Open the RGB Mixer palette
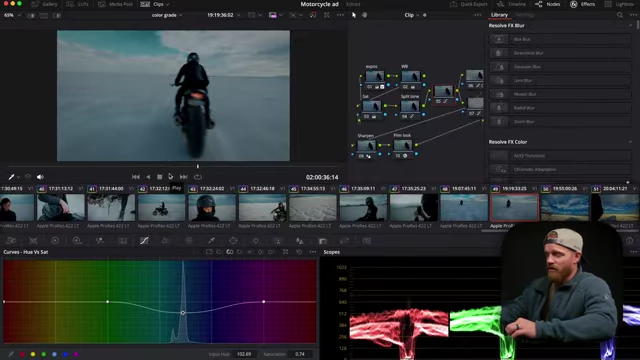 click(x=99, y=241)
